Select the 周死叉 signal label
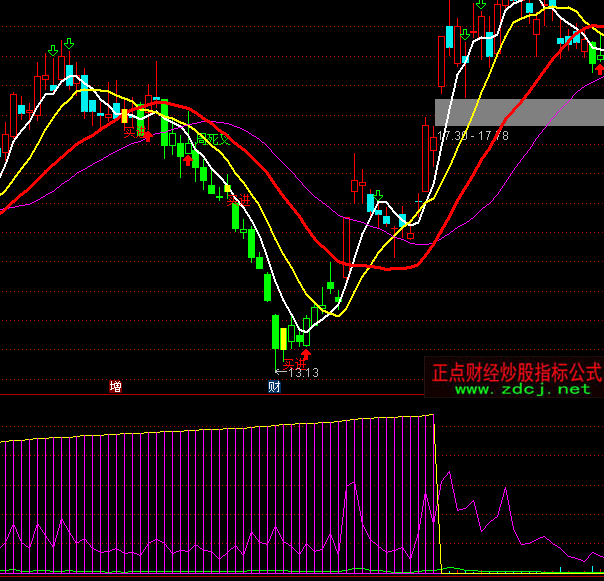The image size is (604, 581). [212, 139]
